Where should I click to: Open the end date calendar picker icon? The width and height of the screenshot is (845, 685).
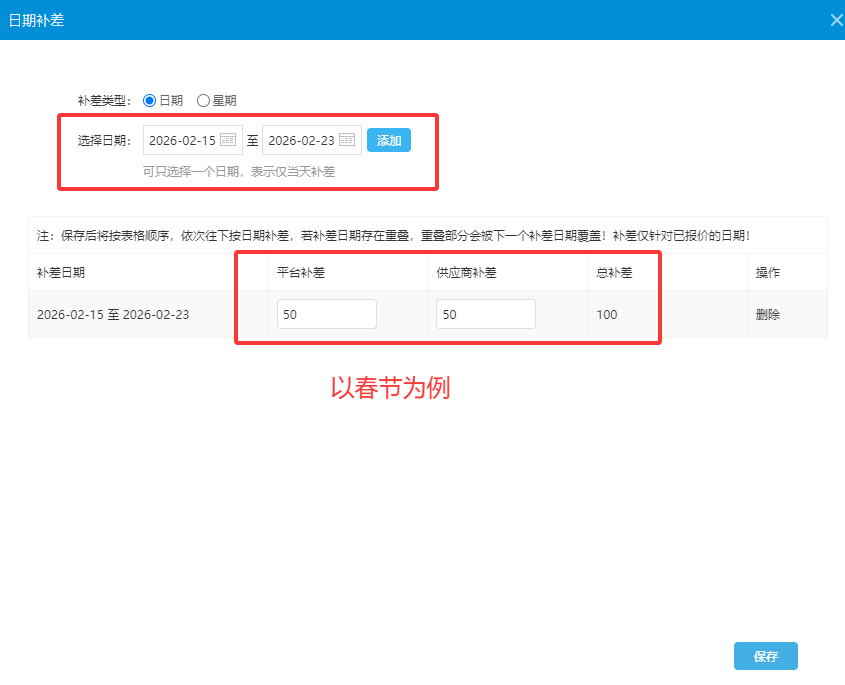(x=347, y=140)
